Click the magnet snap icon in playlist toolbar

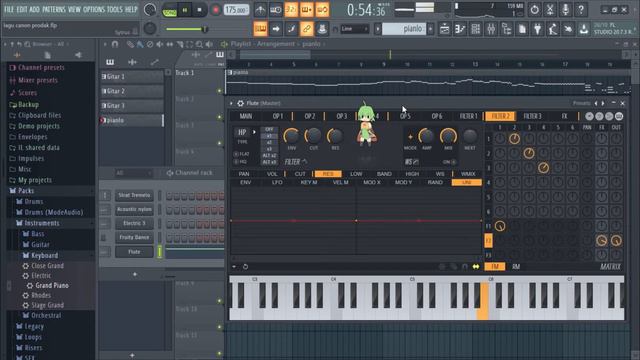tap(115, 44)
